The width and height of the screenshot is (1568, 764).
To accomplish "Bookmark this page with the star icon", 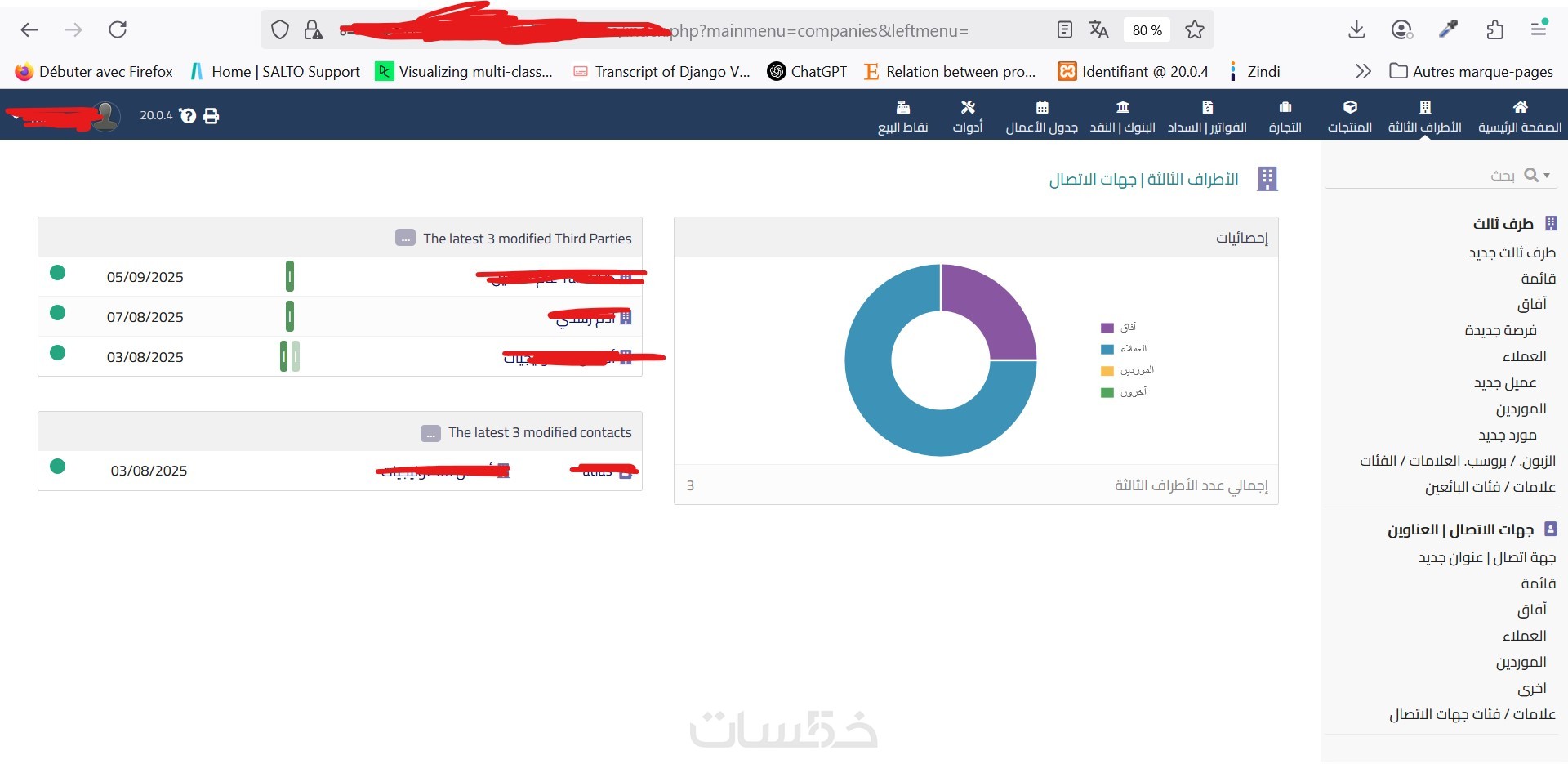I will (x=1195, y=30).
